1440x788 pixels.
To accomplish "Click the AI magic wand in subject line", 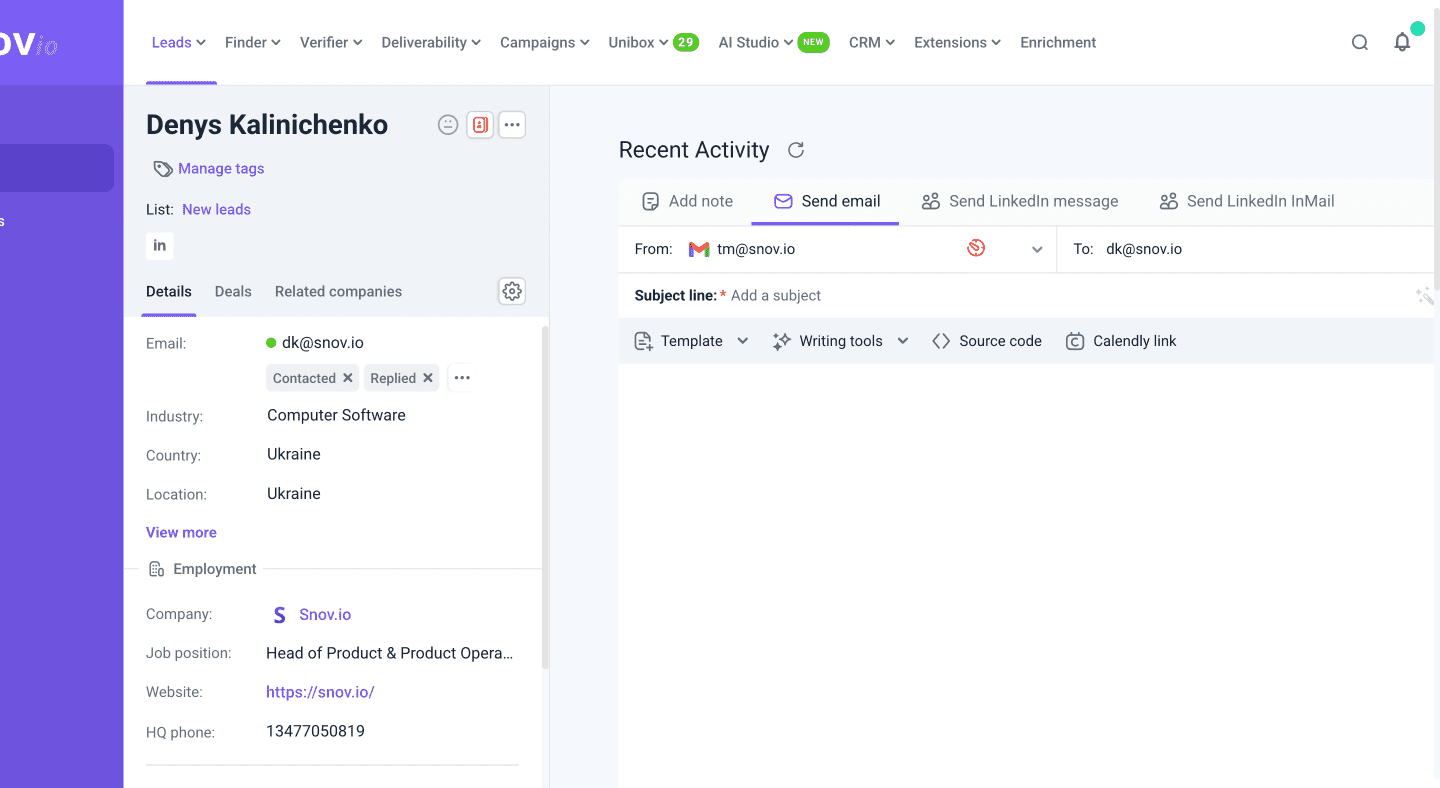I will (1424, 295).
